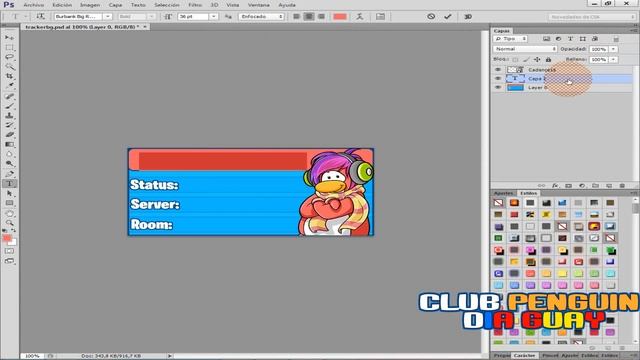
Task: Toggle lock image pixels
Action: click(527, 60)
